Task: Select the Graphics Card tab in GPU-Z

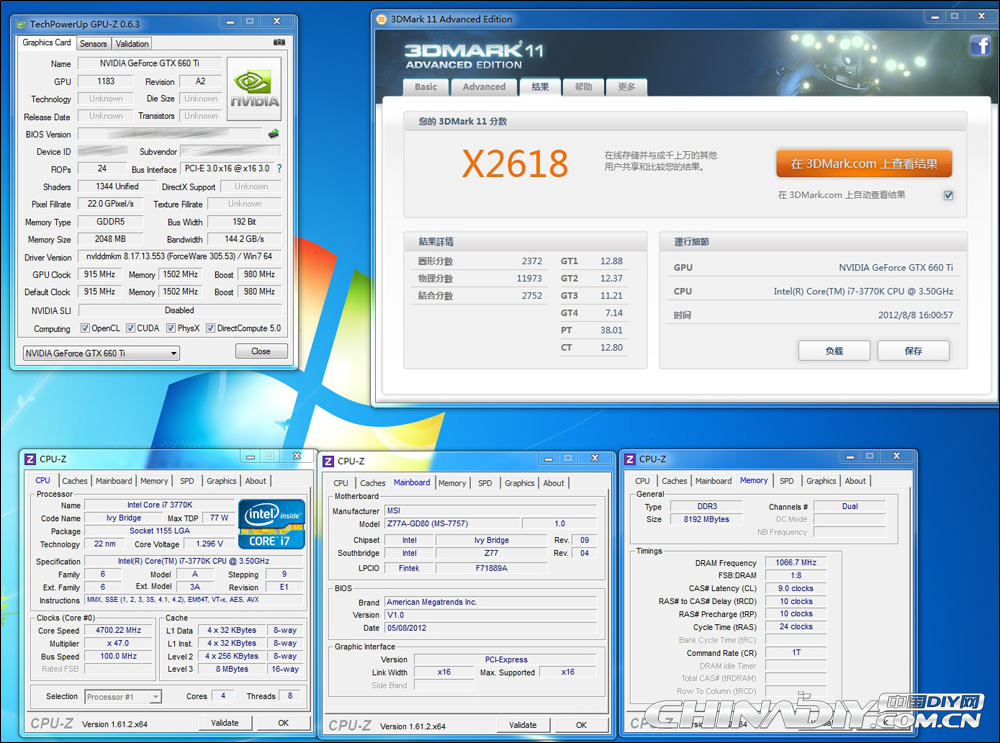Action: coord(47,43)
